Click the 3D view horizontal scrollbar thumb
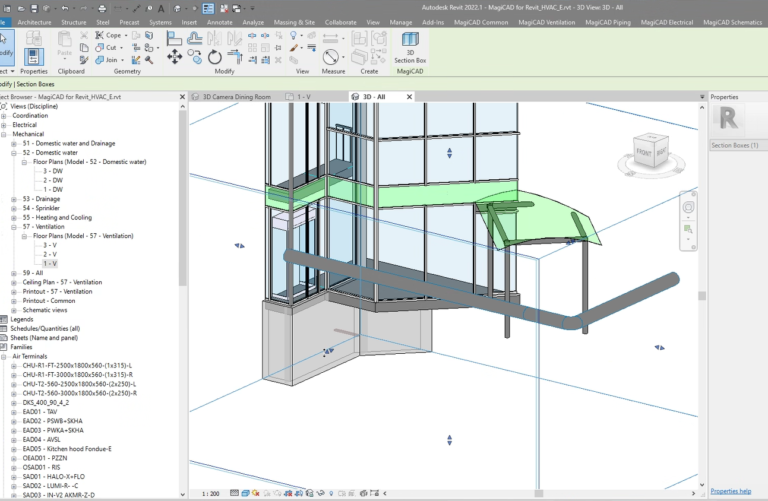Viewport: 768px width, 501px height. [539, 494]
